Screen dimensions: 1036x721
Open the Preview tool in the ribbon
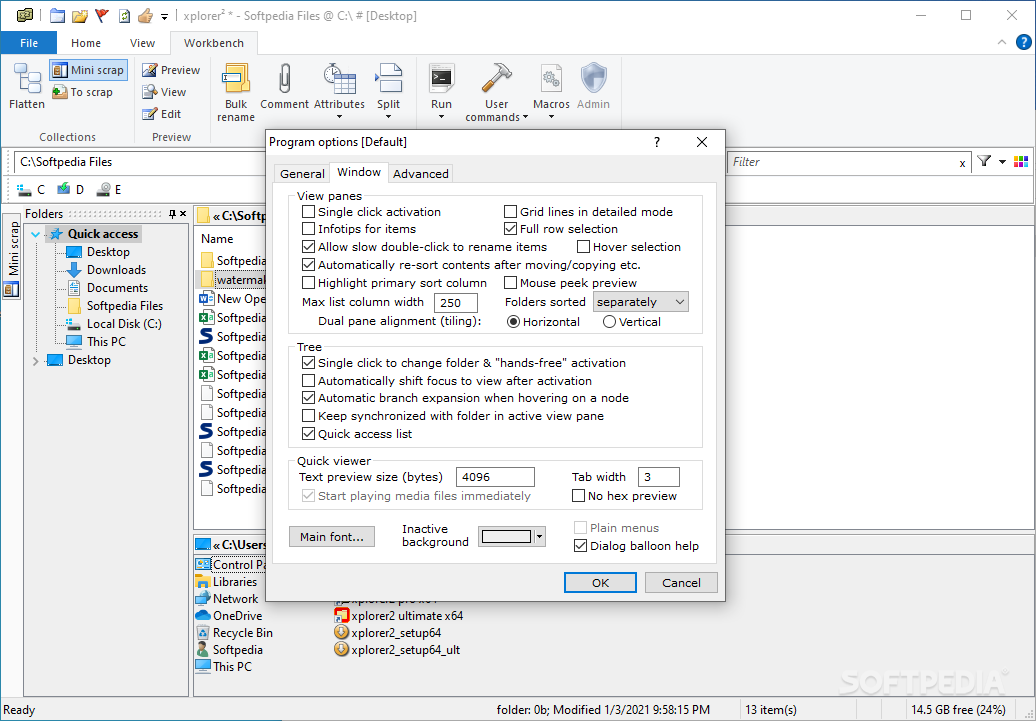point(171,70)
